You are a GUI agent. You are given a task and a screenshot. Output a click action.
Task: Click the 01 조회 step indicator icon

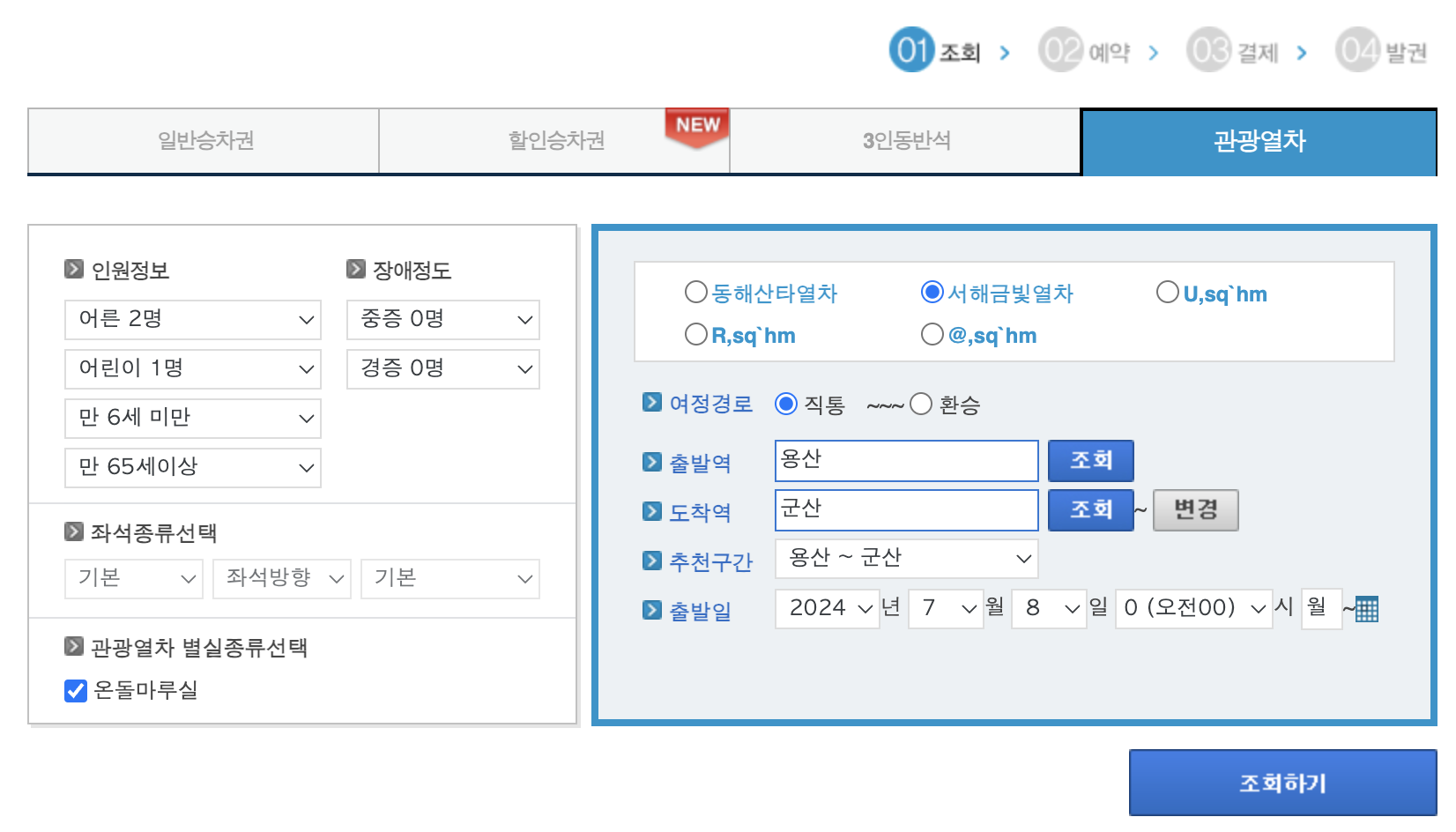[910, 50]
